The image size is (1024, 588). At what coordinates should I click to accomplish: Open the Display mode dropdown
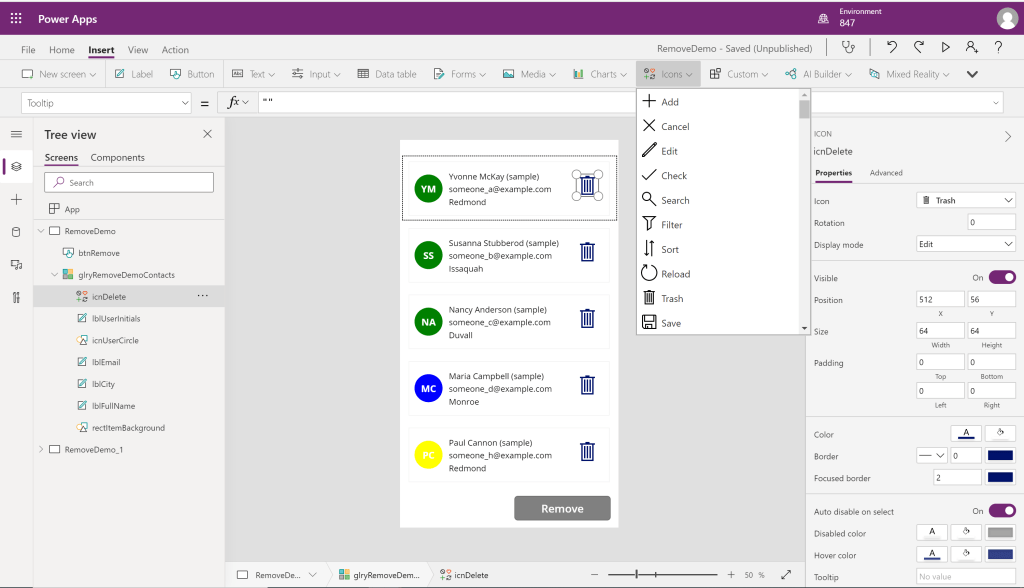(x=965, y=245)
